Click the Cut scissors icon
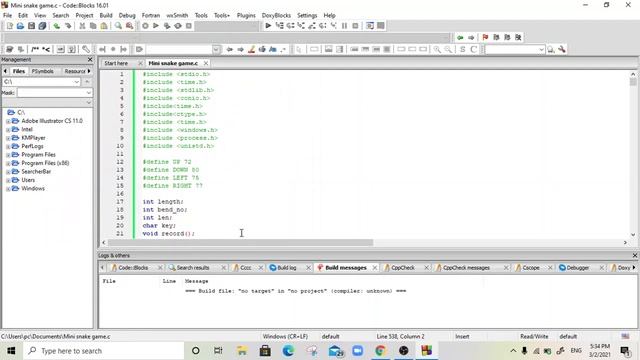Image resolution: width=640 pixels, height=360 pixels. (82, 26)
